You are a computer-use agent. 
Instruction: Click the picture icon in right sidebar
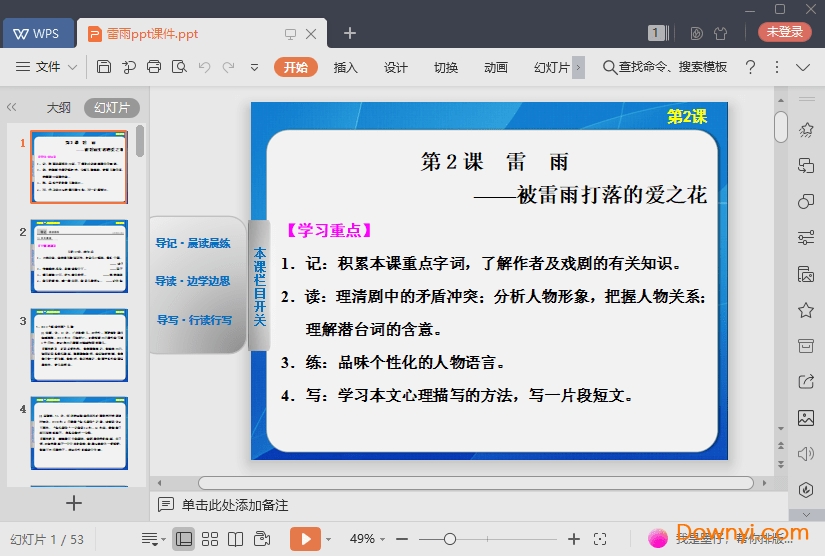806,418
